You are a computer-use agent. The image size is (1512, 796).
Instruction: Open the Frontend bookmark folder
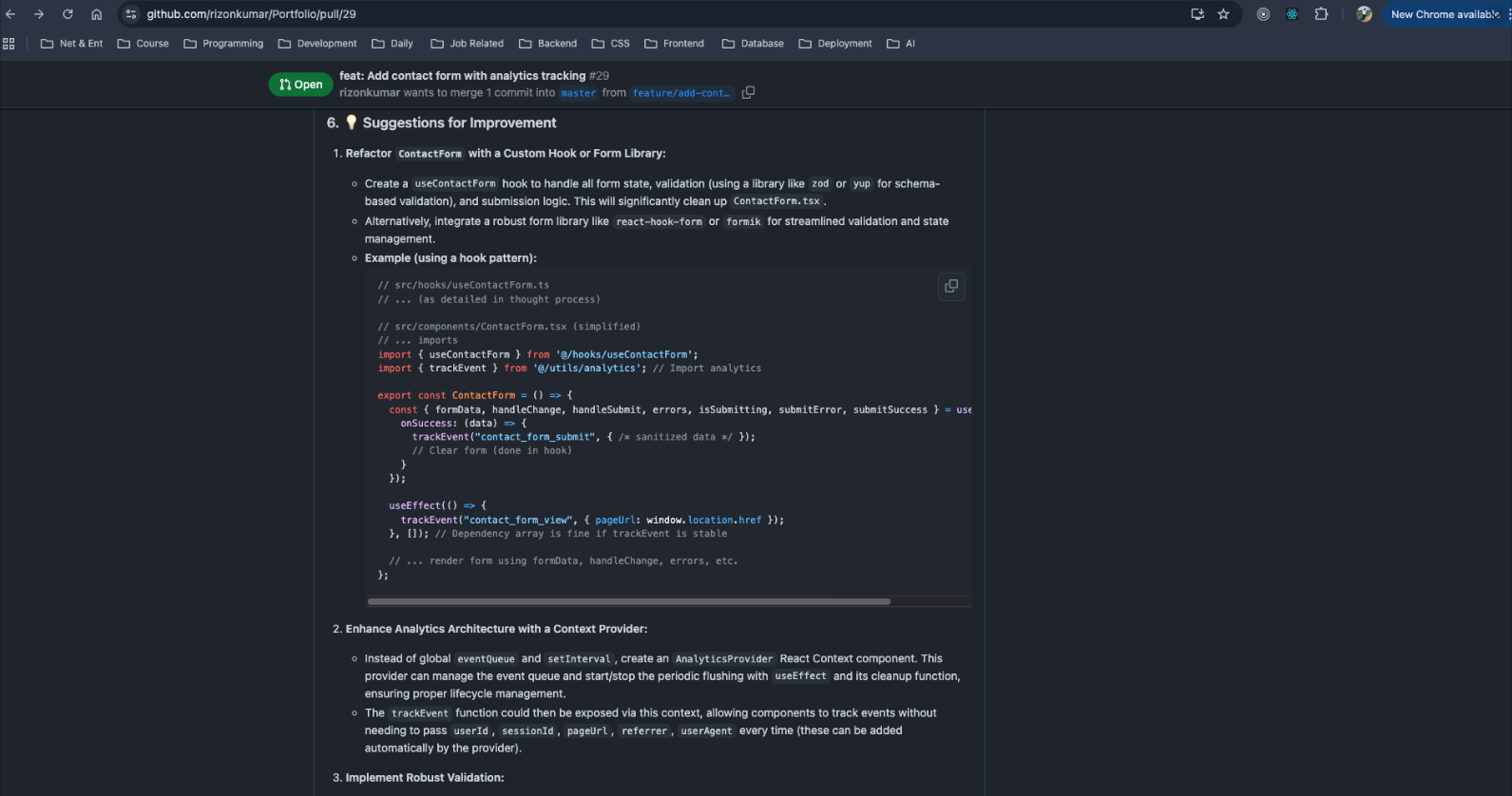674,44
